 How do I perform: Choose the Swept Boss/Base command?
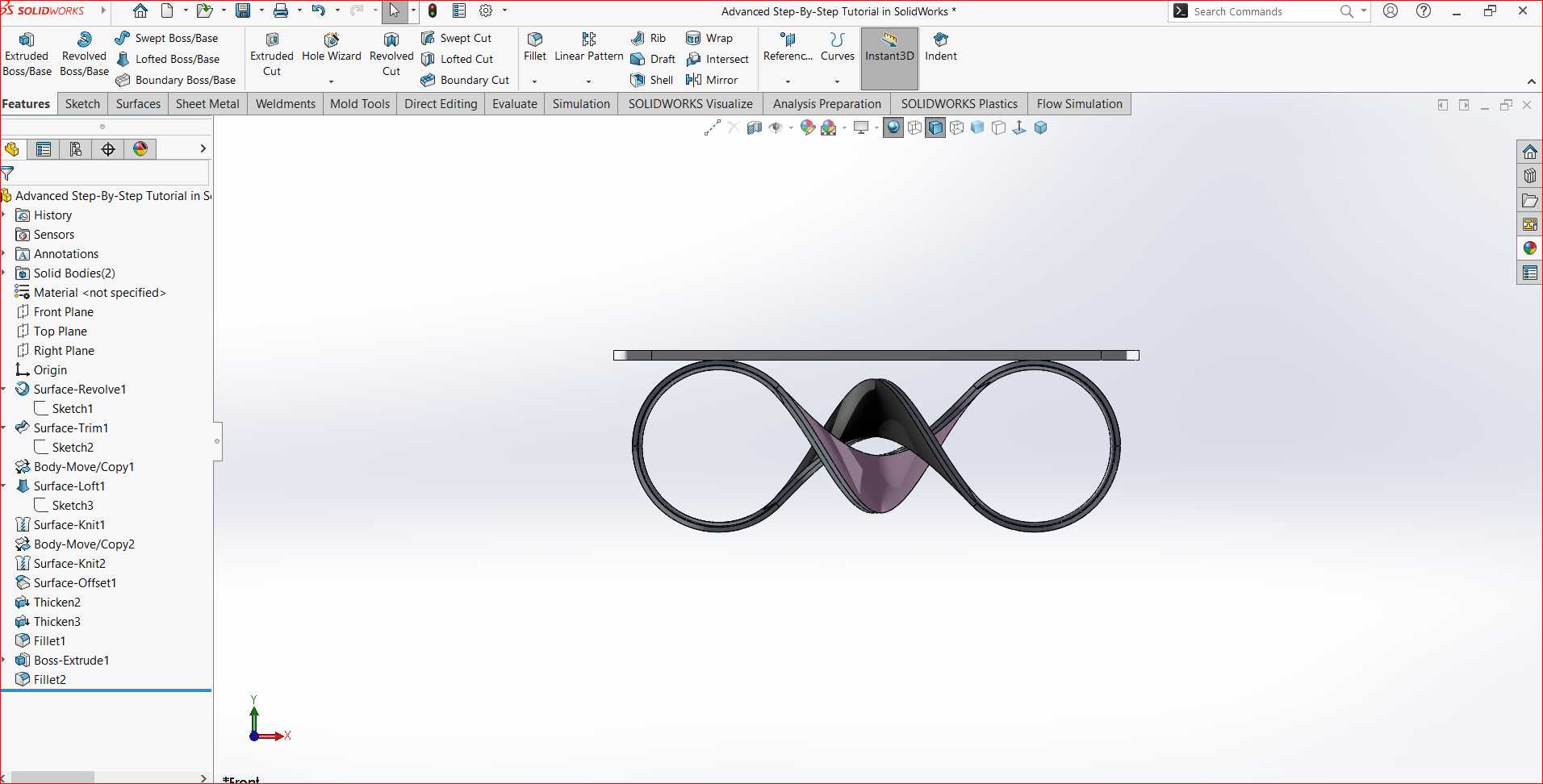167,38
